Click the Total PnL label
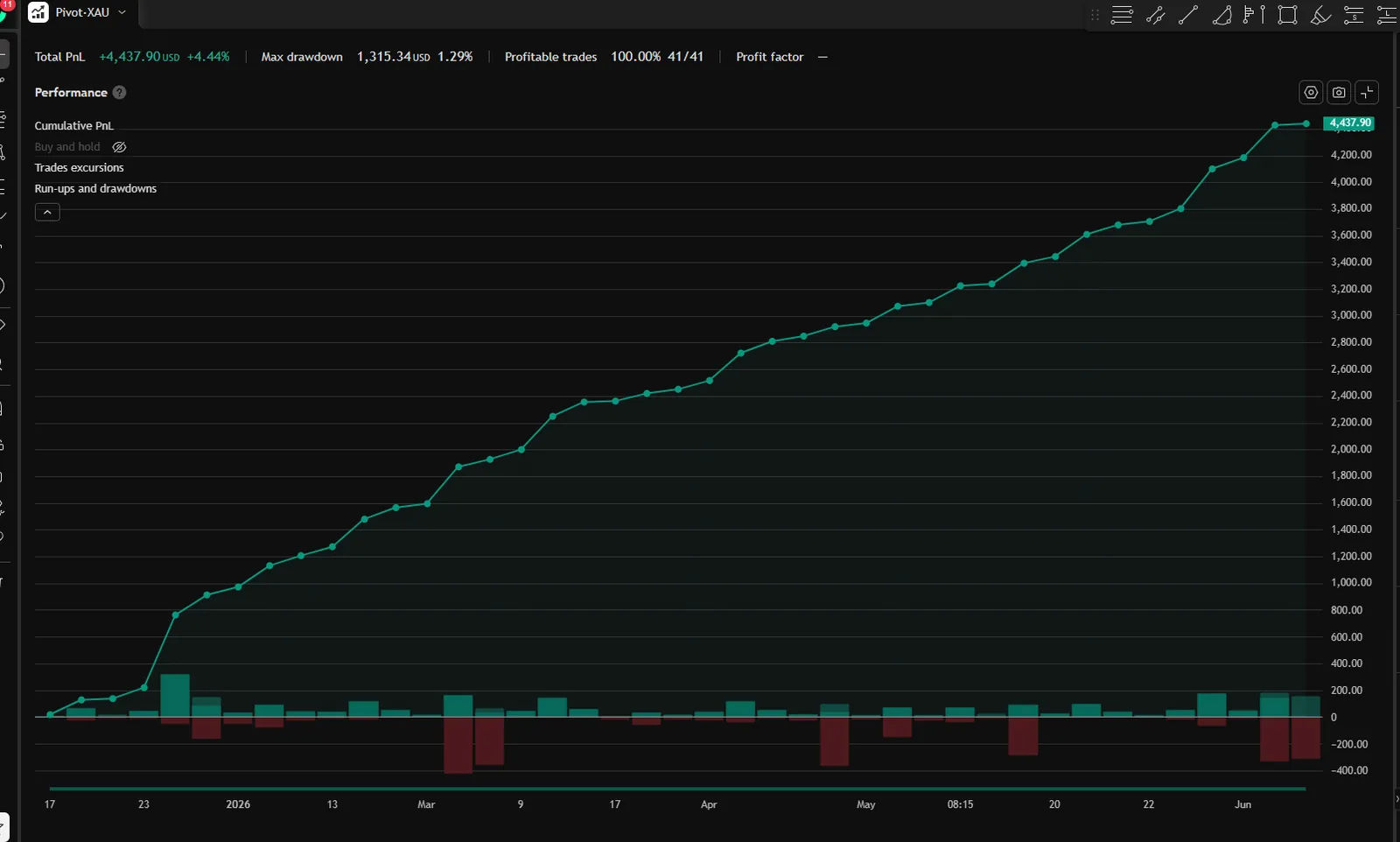 (59, 56)
